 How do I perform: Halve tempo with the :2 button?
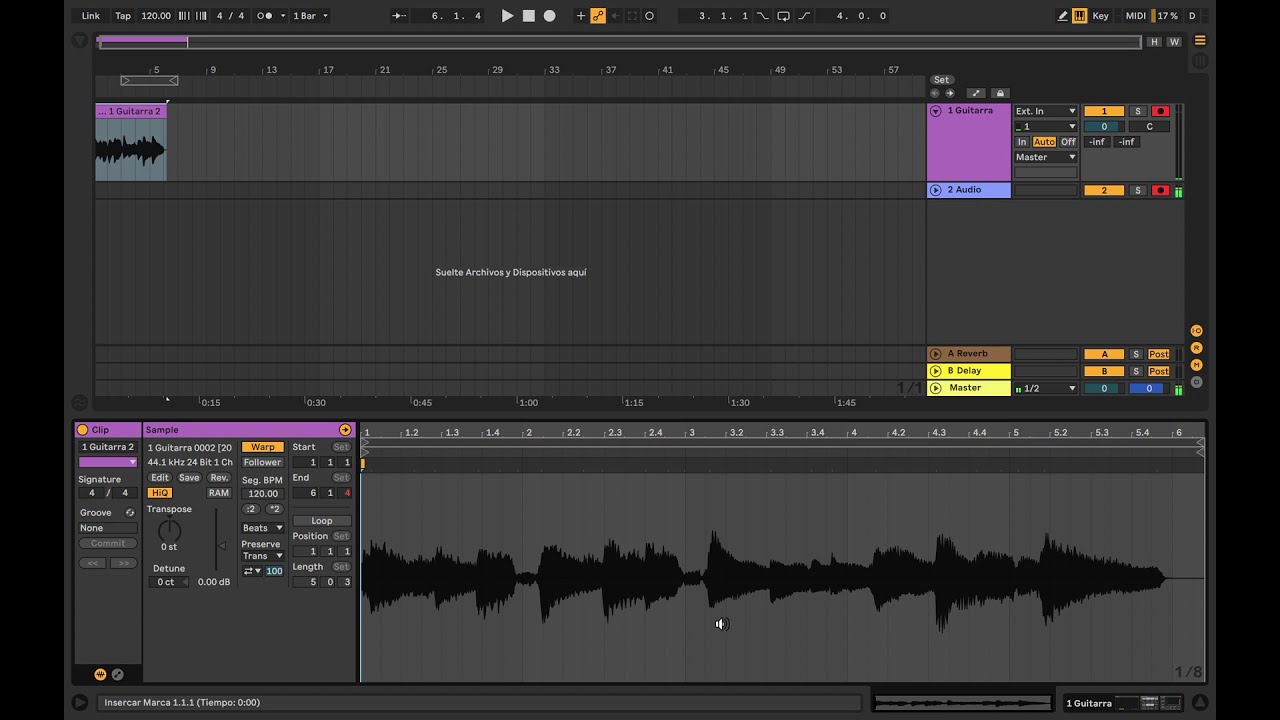250,509
